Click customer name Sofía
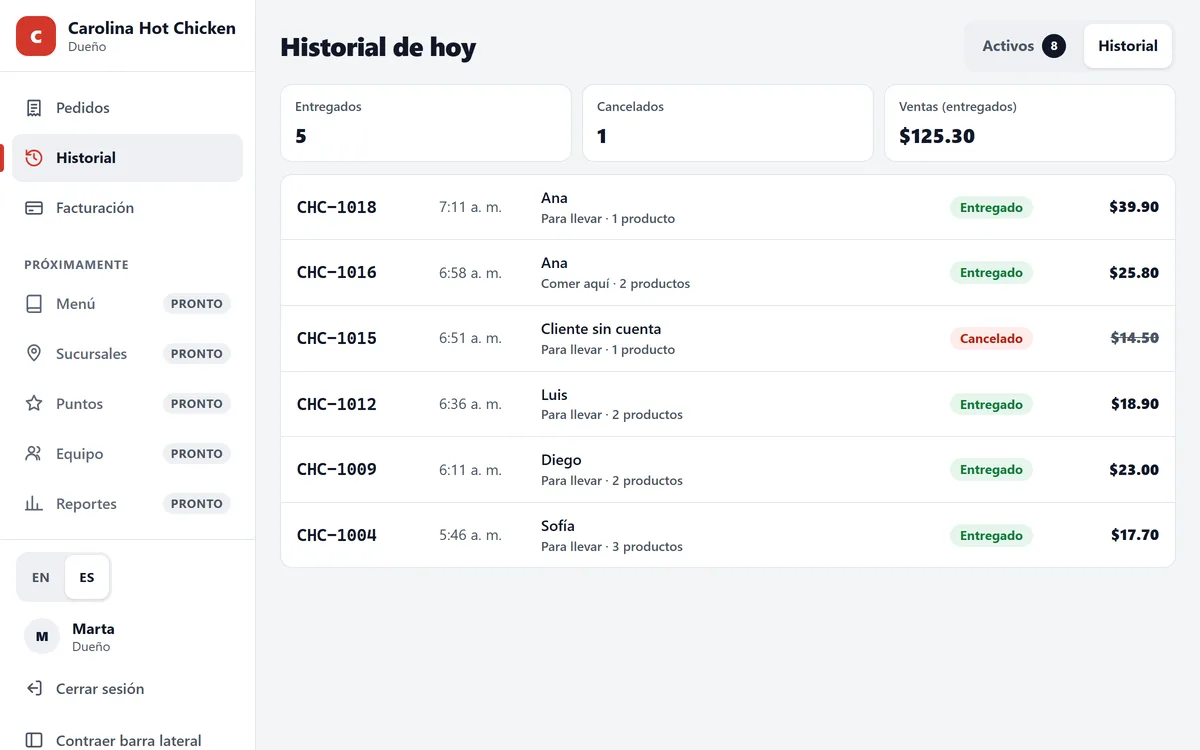 [x=558, y=526]
